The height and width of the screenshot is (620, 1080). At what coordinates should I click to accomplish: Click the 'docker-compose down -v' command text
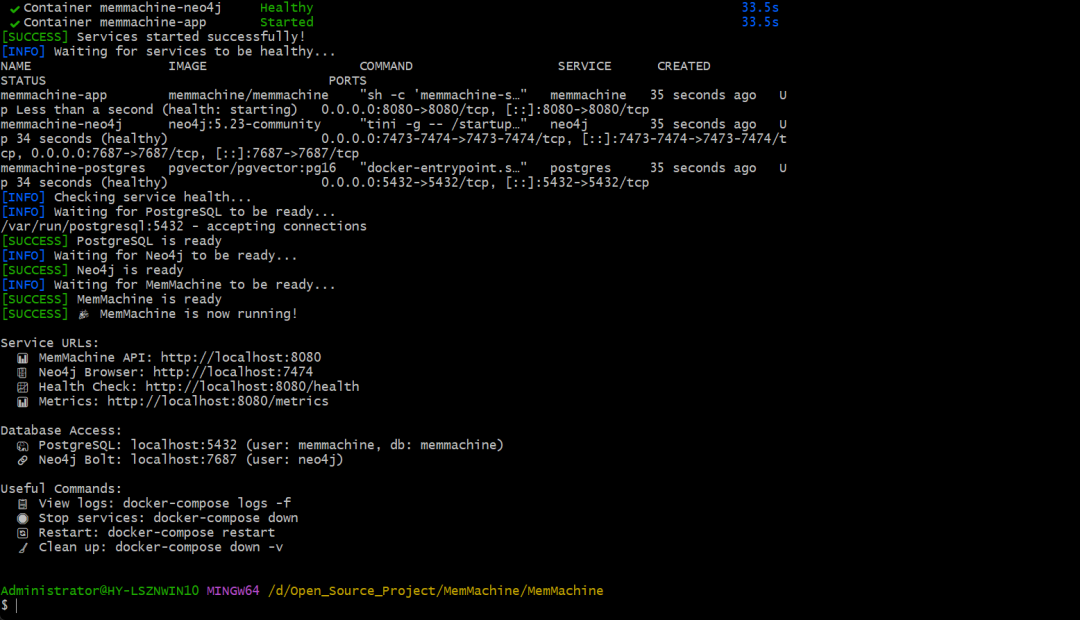click(x=199, y=547)
